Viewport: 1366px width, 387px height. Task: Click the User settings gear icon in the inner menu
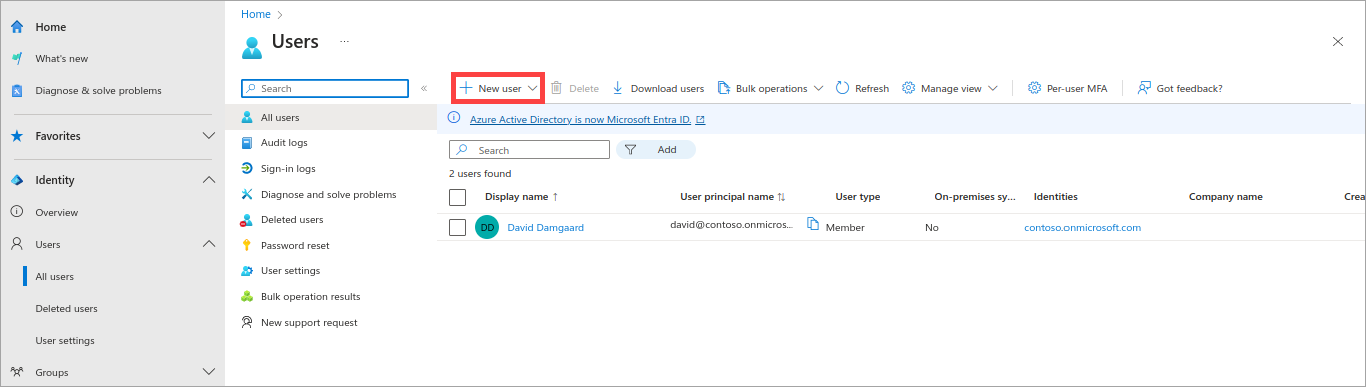[247, 271]
